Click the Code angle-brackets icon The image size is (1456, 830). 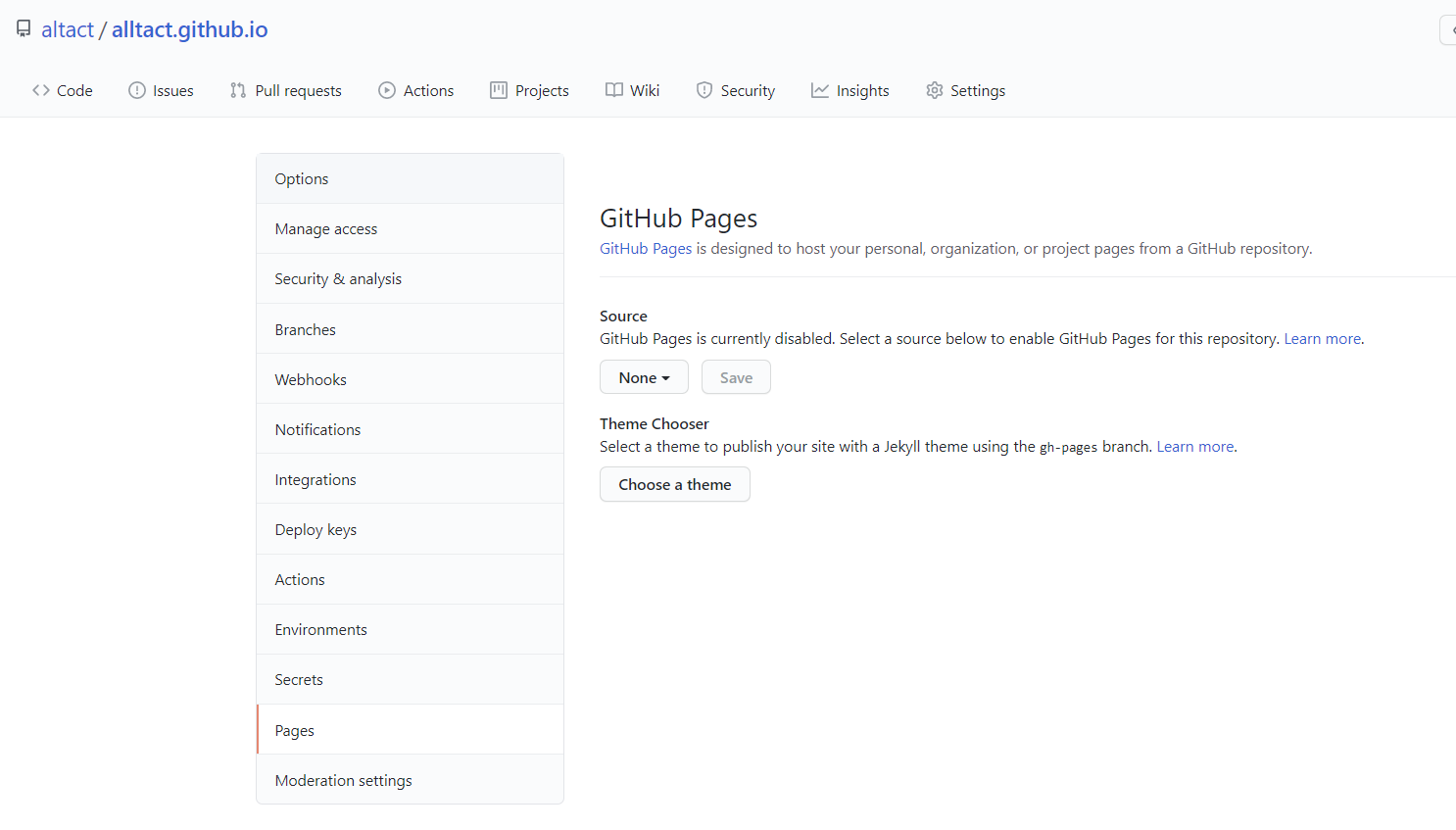[41, 90]
